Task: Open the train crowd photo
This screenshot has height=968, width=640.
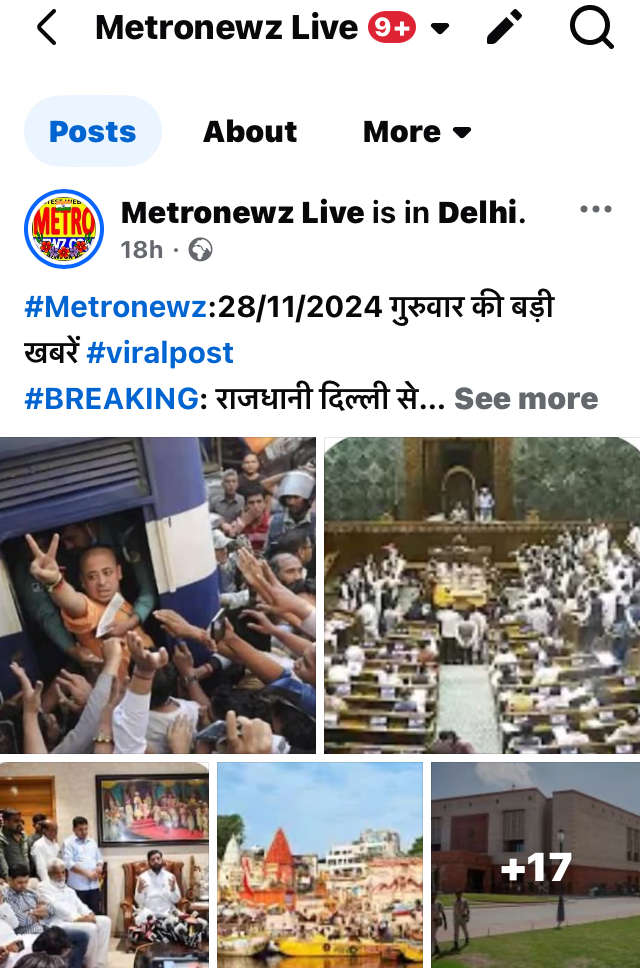Action: click(157, 595)
